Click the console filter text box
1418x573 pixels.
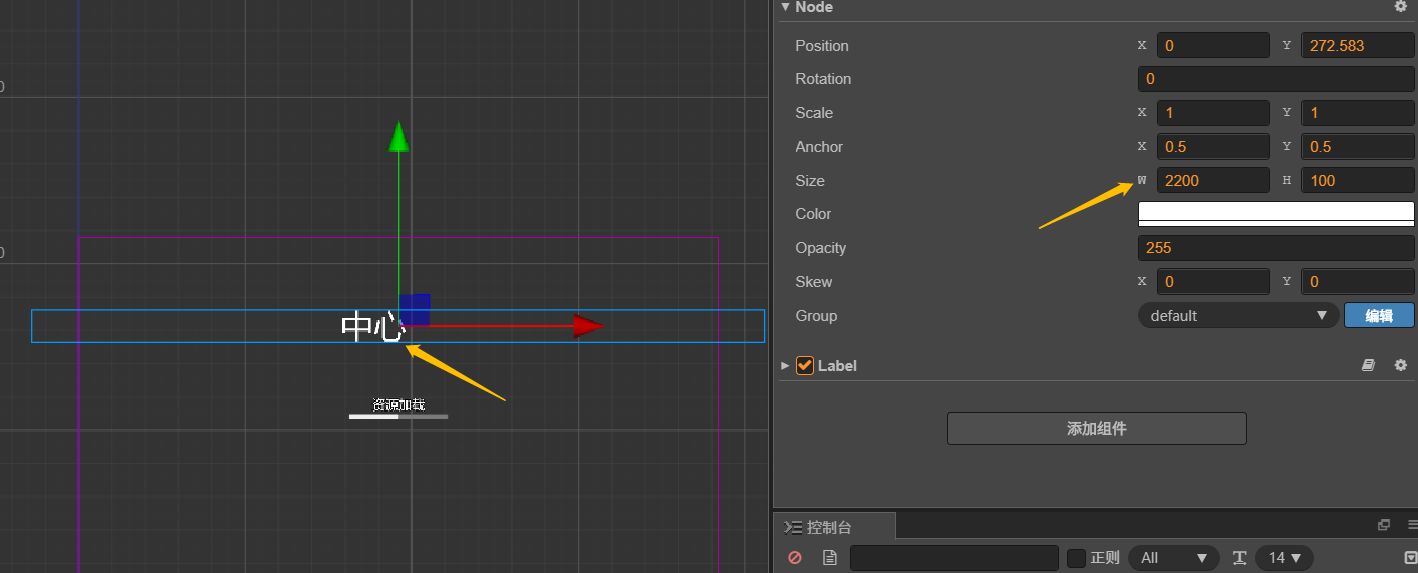click(x=954, y=558)
